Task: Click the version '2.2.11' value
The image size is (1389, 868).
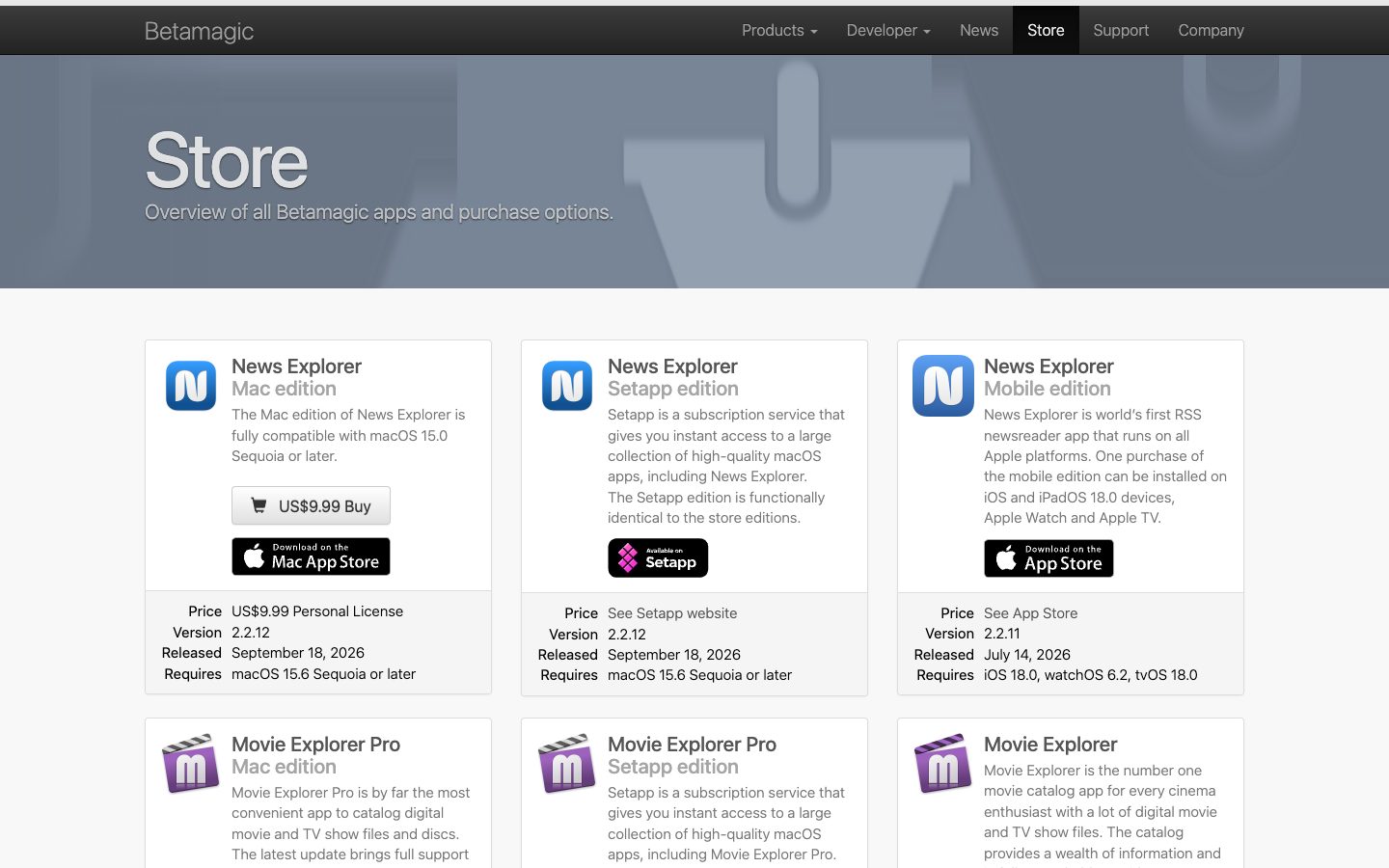Action: pos(1001,634)
